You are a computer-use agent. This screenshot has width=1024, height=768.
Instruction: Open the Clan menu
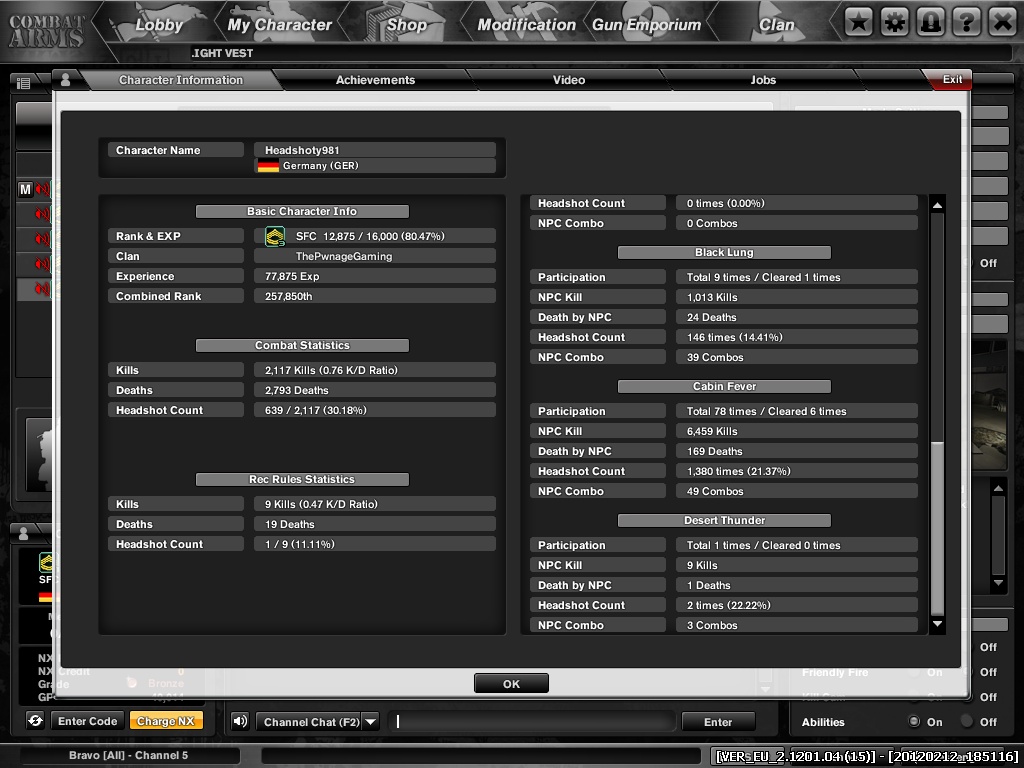click(x=776, y=25)
